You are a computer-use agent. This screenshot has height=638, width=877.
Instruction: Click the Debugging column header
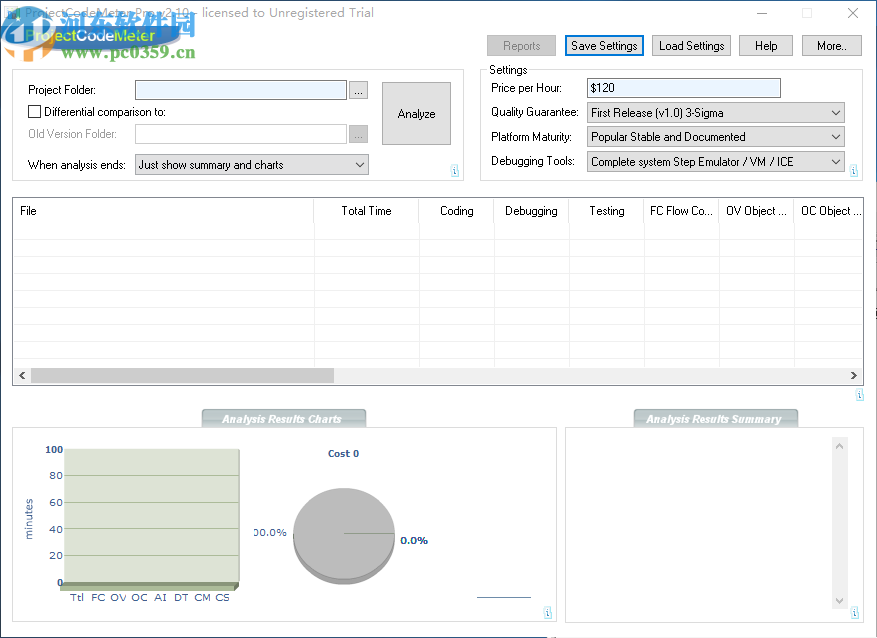531,211
